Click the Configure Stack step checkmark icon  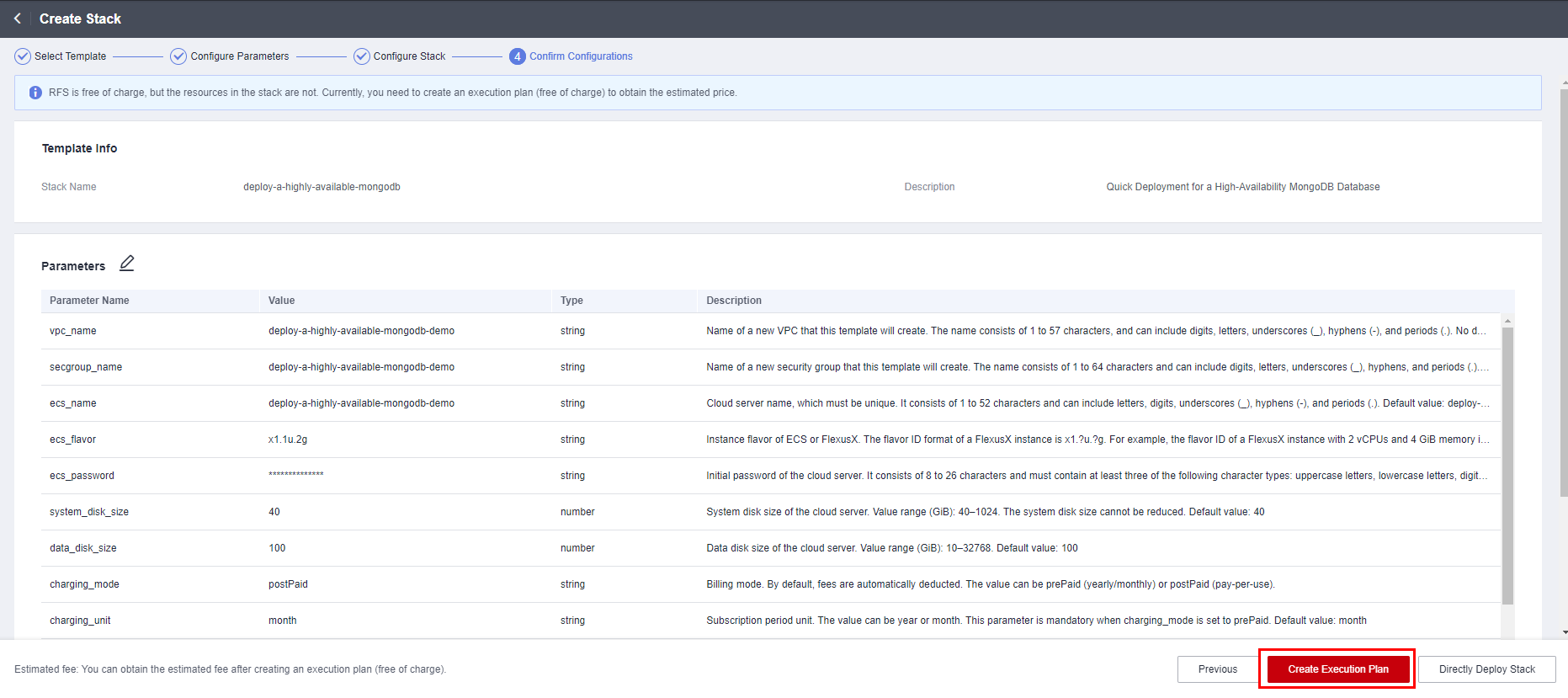pyautogui.click(x=362, y=56)
